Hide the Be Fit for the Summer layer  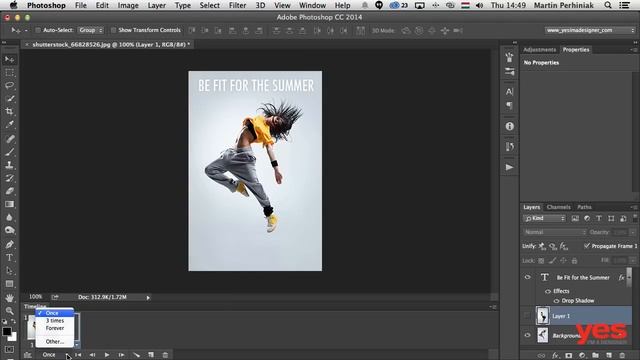click(x=527, y=278)
